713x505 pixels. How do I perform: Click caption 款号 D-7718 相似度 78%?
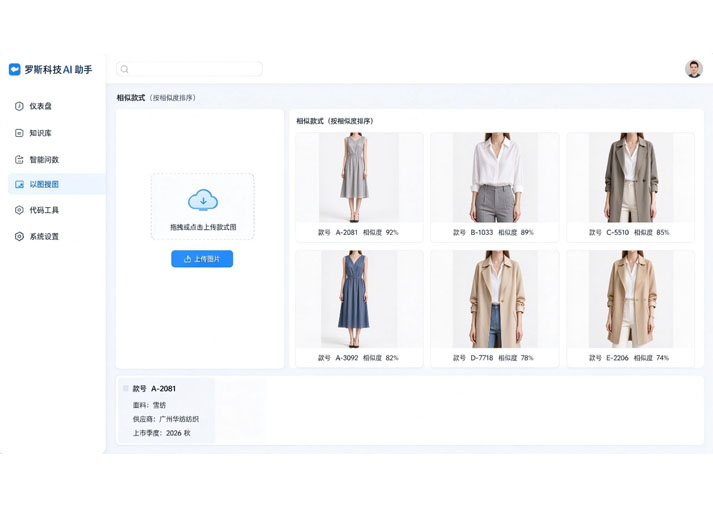[x=493, y=358]
